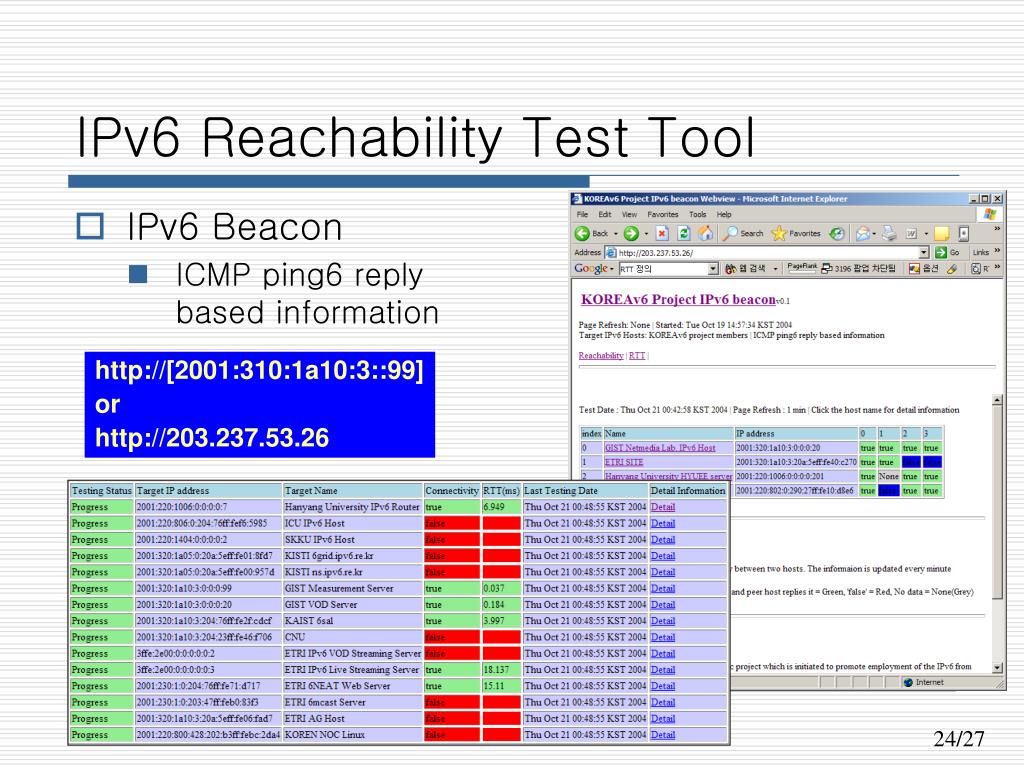This screenshot has height=768, width=1024.
Task: Click the green Go arrow button
Action: coord(941,252)
